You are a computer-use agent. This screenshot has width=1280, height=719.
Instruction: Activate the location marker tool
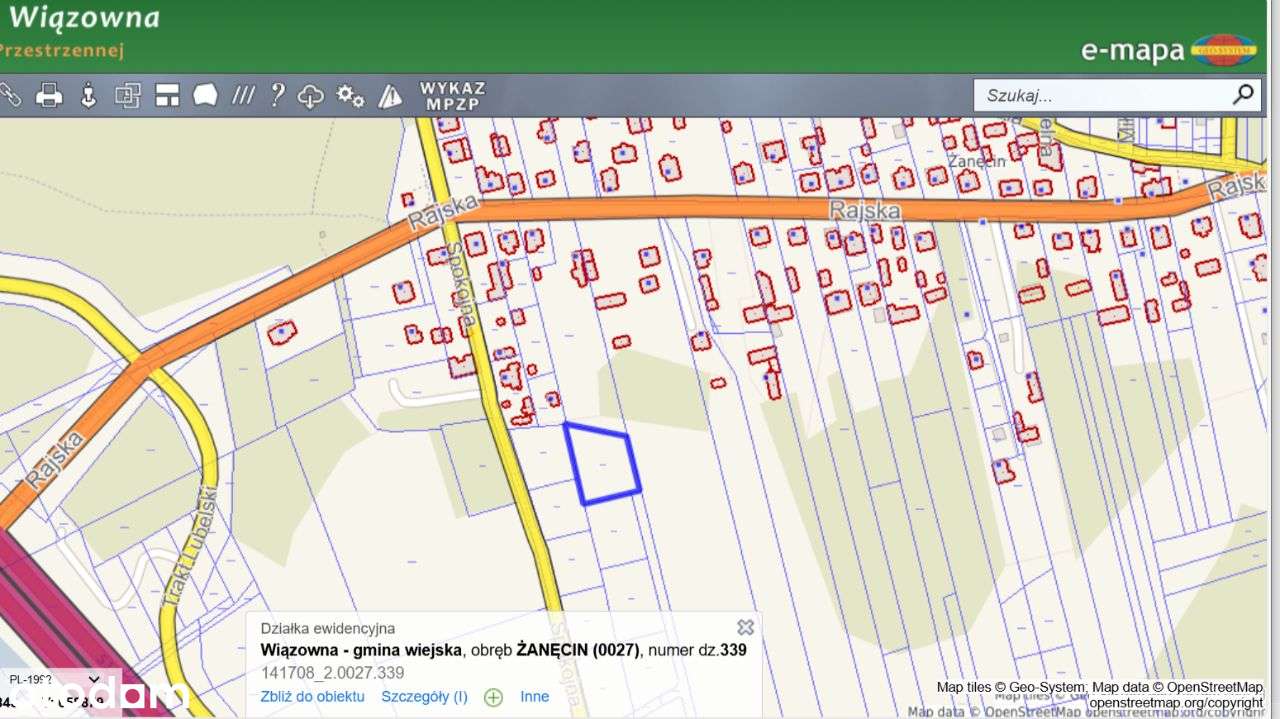point(88,96)
